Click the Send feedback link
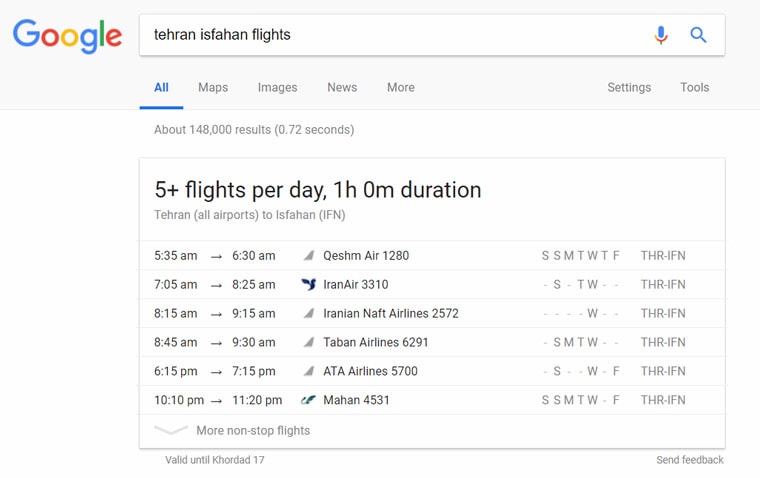760x478 pixels. click(x=690, y=460)
